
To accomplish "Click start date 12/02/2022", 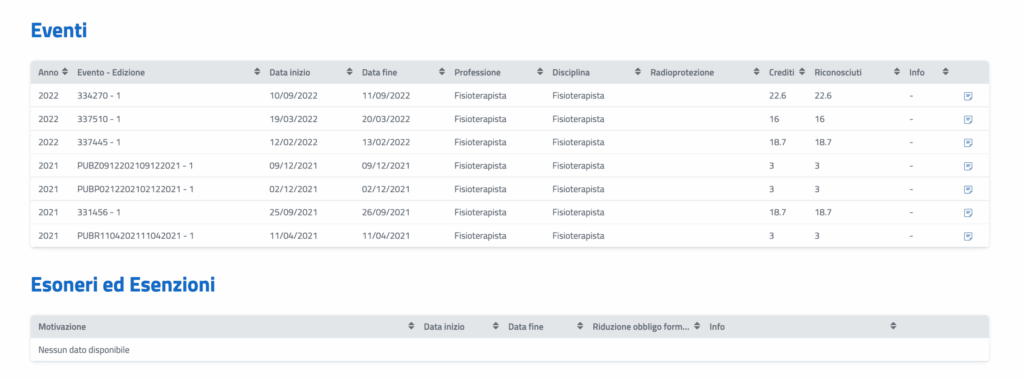I will [x=293, y=142].
